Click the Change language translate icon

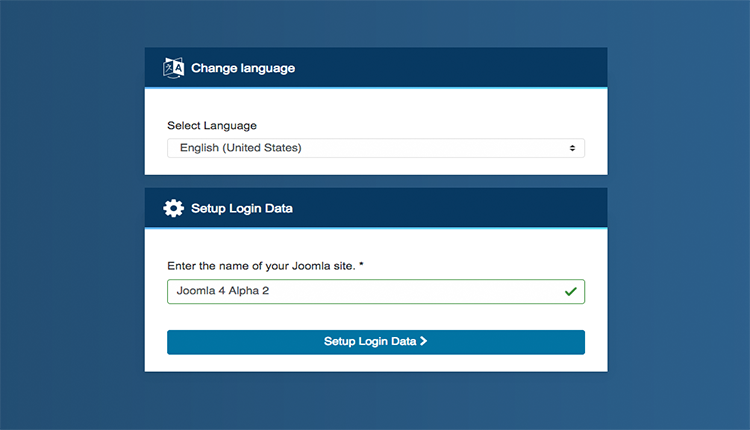coord(174,68)
